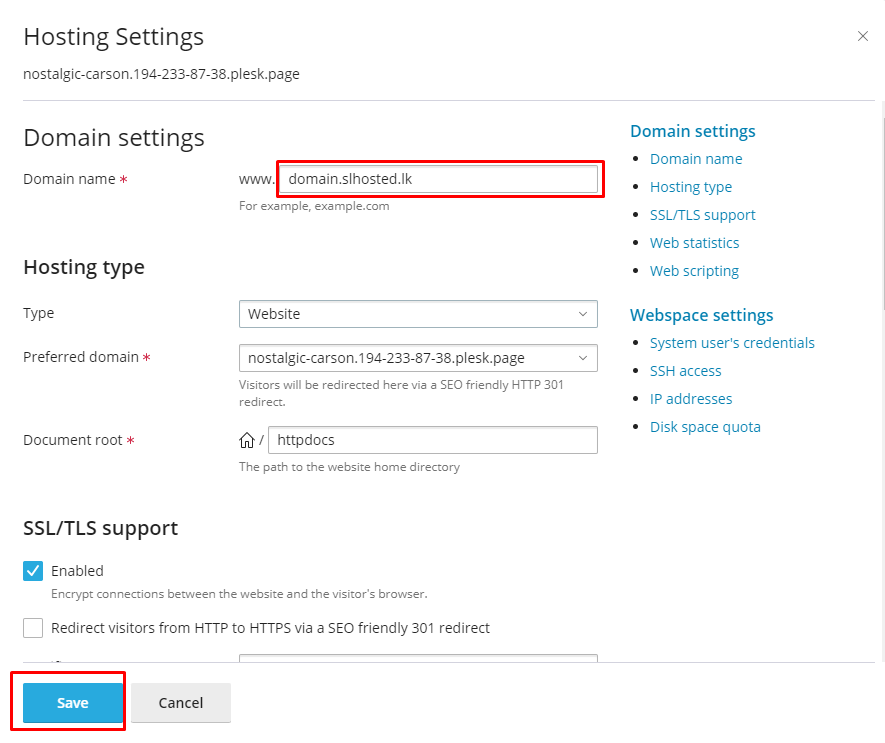Jump to SSH access section
885x743 pixels.
click(685, 371)
